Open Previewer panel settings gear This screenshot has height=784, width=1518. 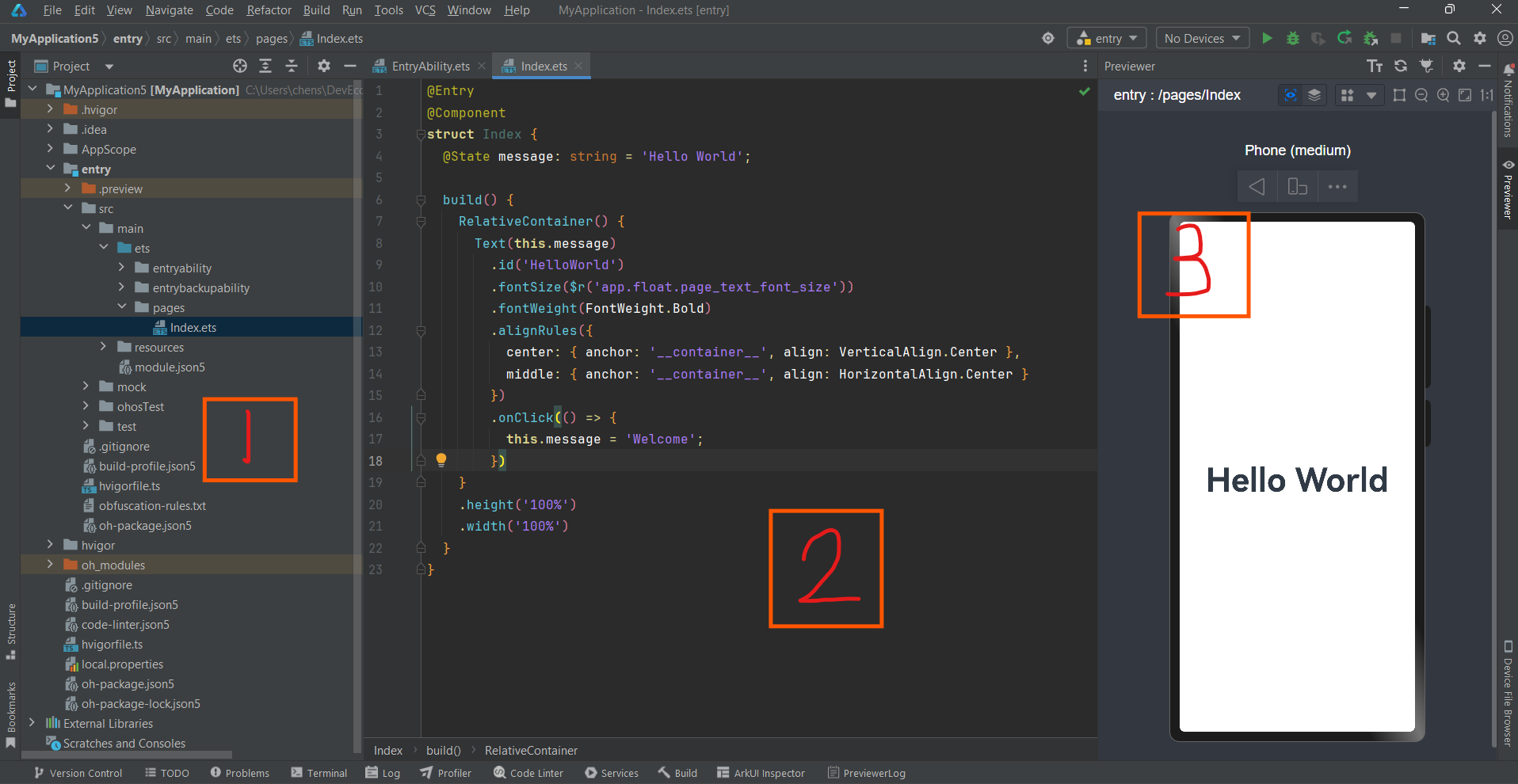pos(1459,66)
